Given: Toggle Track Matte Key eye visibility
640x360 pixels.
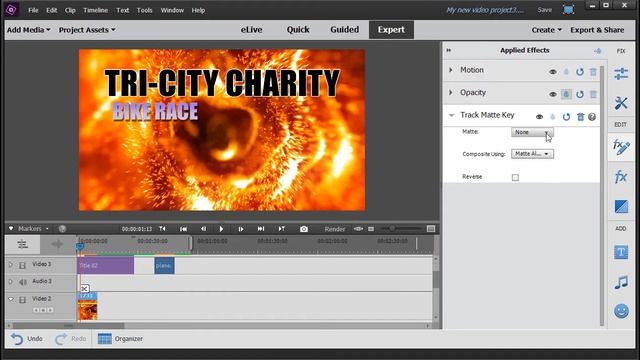Looking at the screenshot, I should pyautogui.click(x=539, y=117).
